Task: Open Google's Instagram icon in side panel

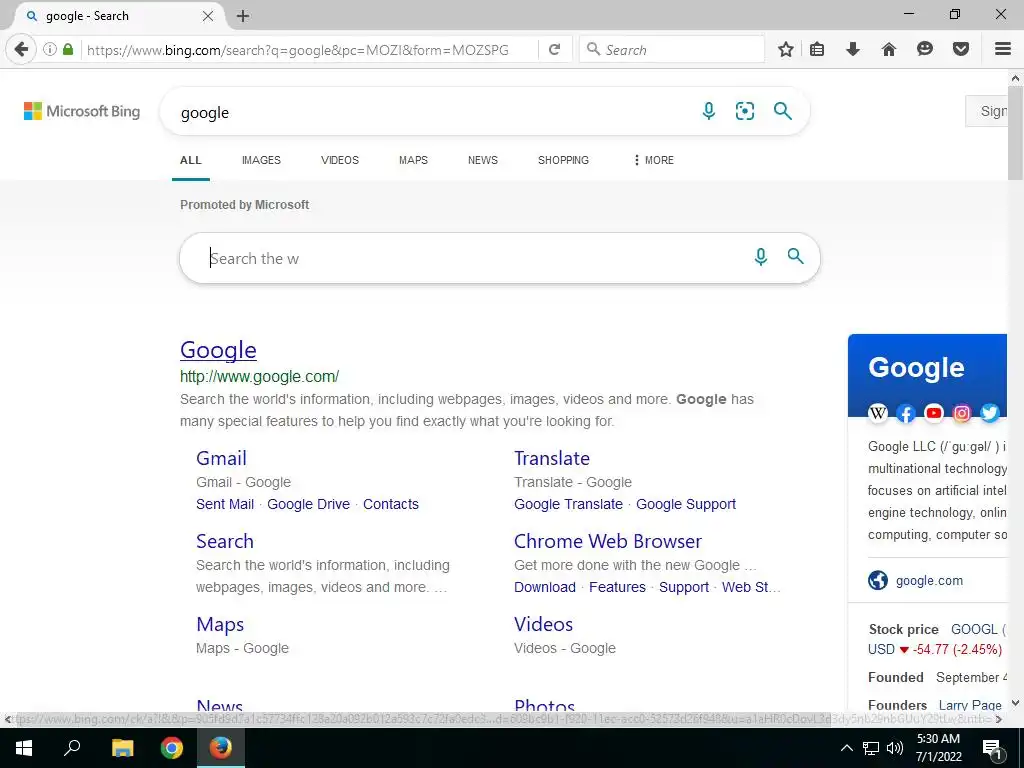Action: coord(962,413)
